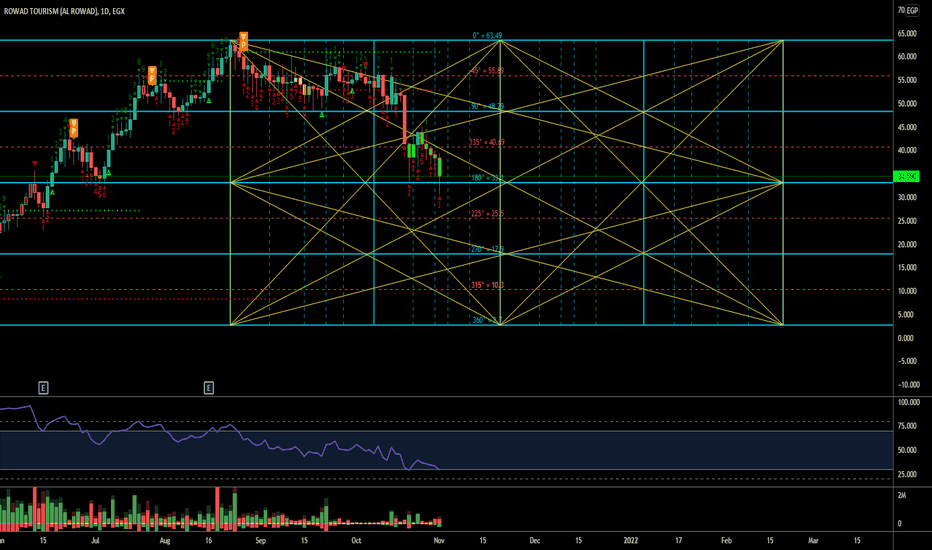Click the 45.000 price scale value
The image size is (932, 550).
[906, 127]
